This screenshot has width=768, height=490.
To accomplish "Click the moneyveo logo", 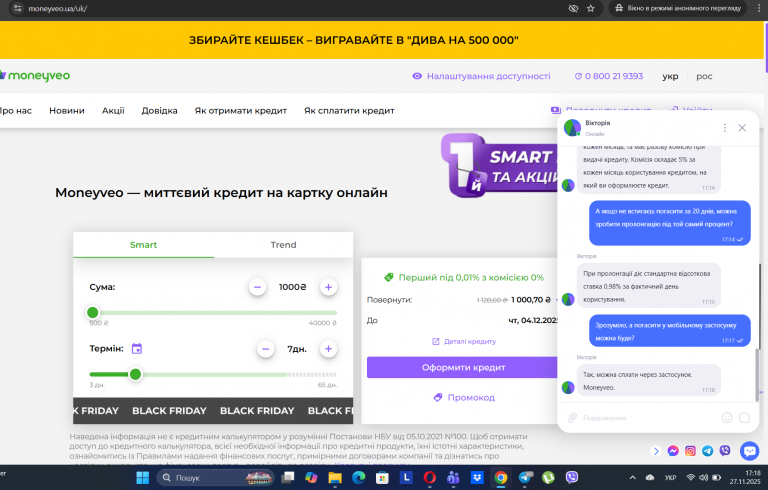I will pyautogui.click(x=35, y=75).
